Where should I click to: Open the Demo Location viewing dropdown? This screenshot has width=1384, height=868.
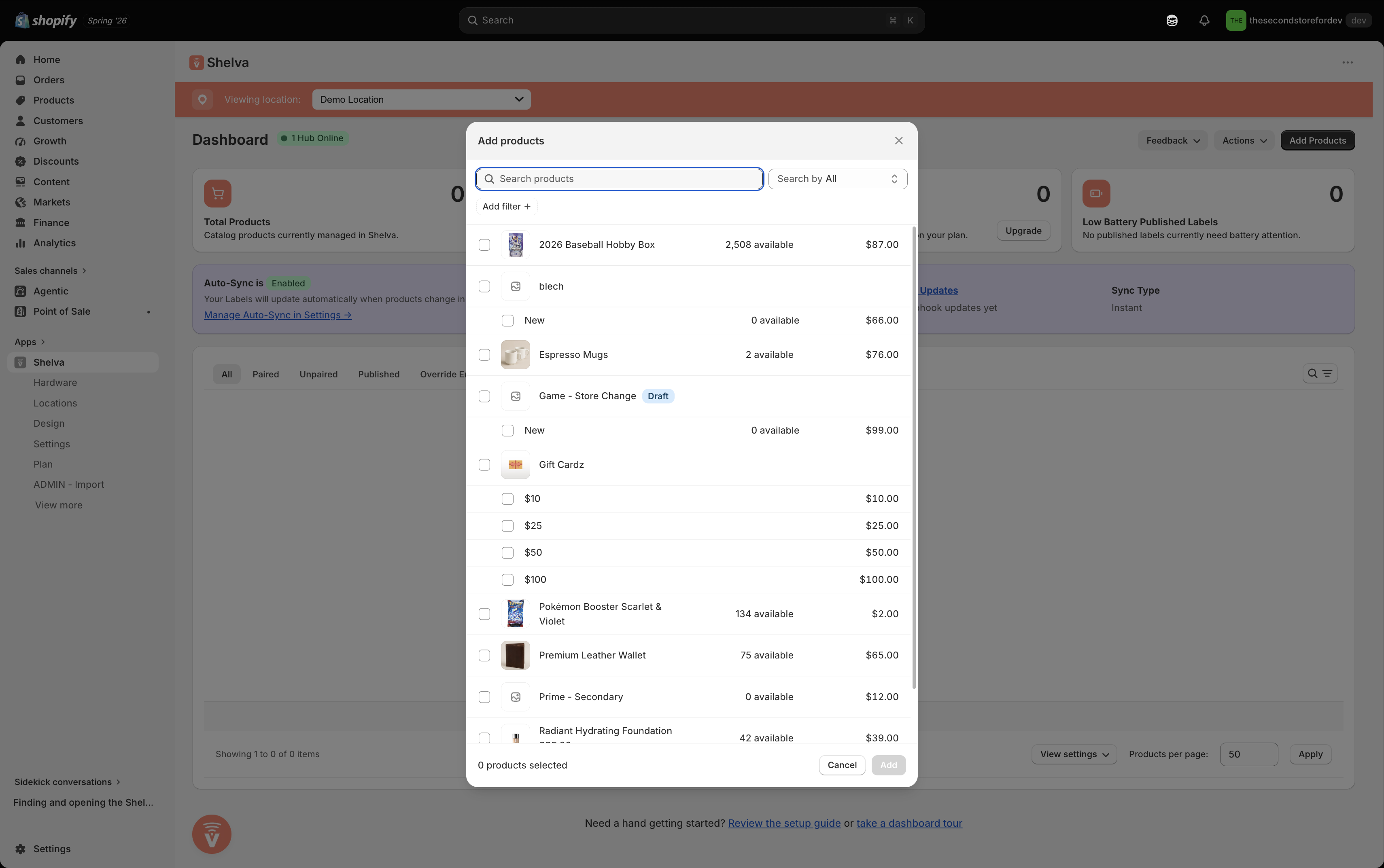click(x=422, y=100)
